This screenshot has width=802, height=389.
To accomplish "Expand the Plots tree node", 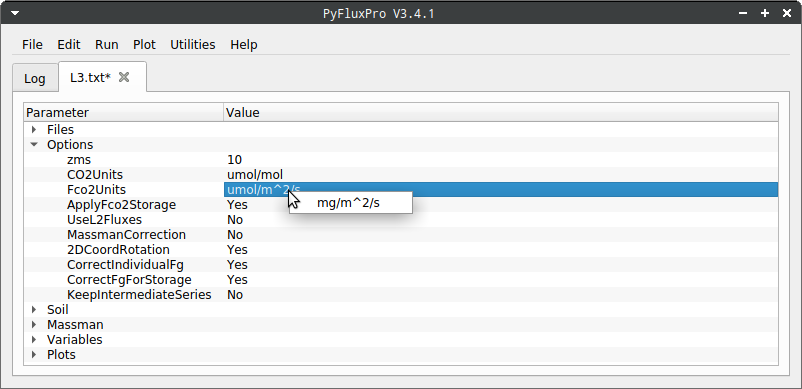I will pyautogui.click(x=34, y=355).
